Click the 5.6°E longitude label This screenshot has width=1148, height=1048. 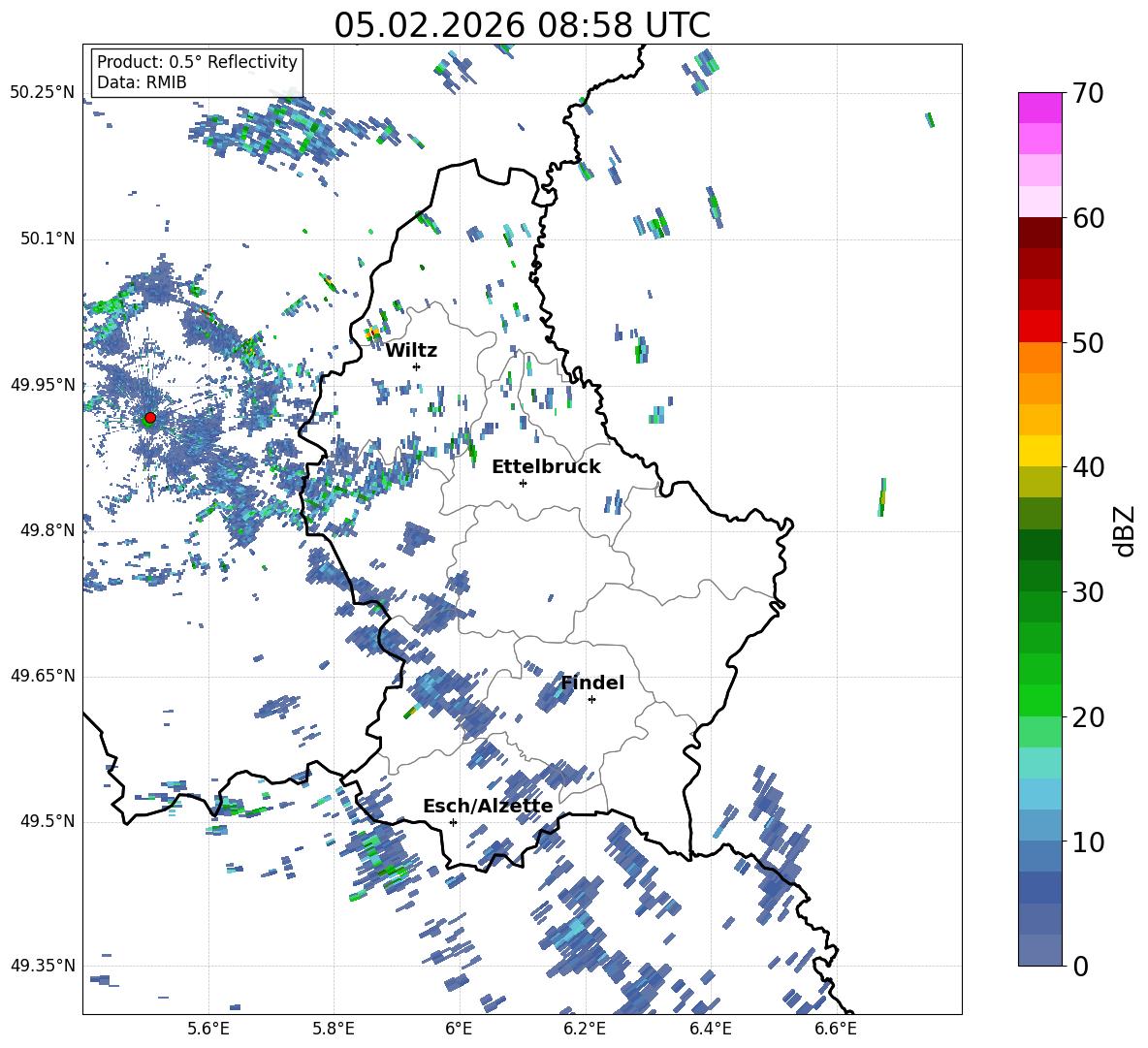[208, 1029]
